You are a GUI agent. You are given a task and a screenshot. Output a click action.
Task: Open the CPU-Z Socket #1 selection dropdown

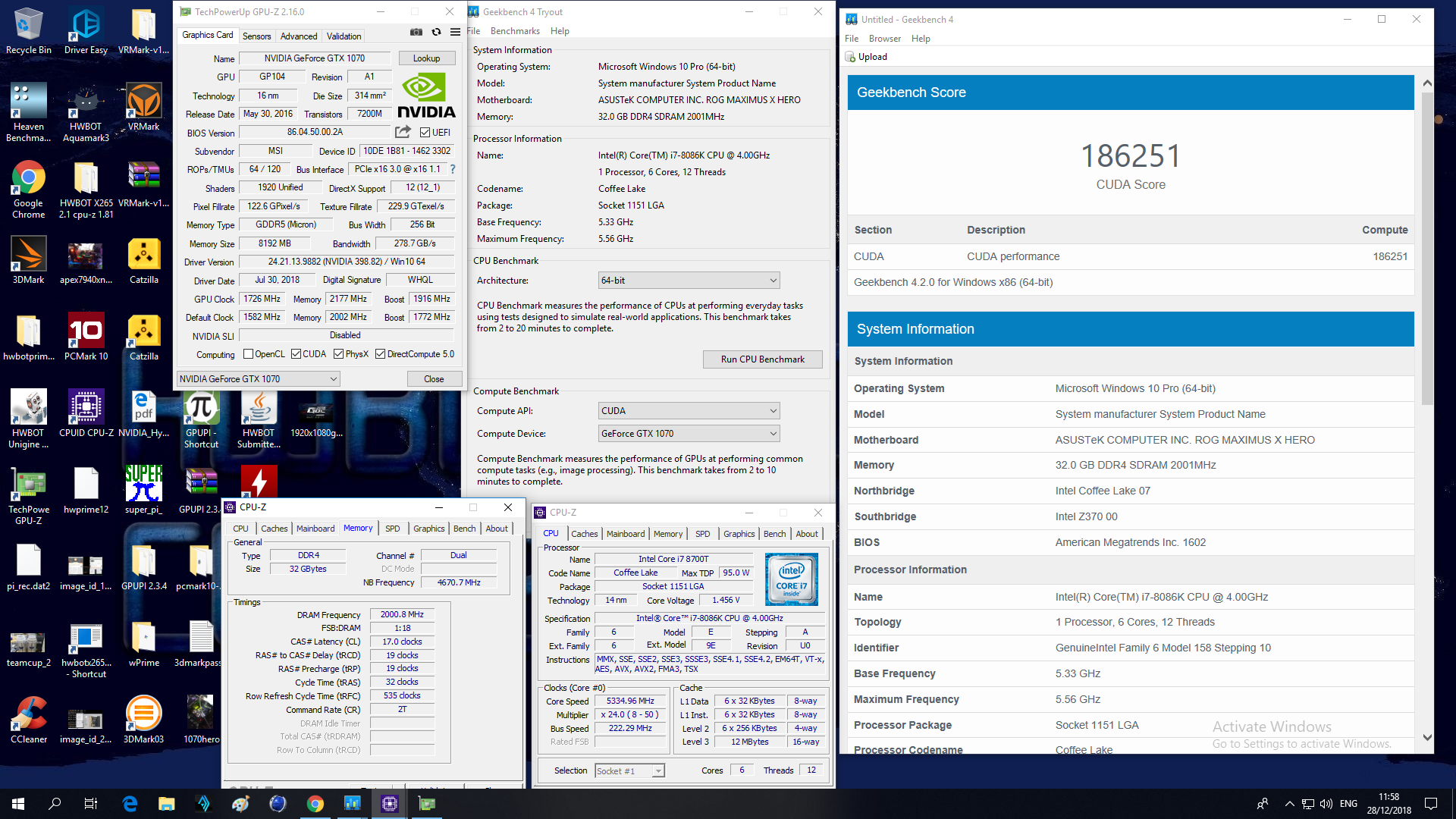point(629,770)
